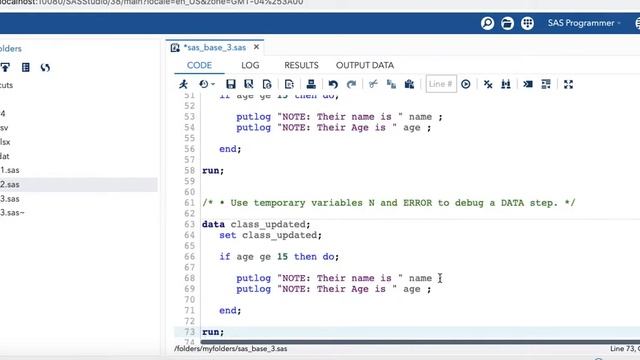The height and width of the screenshot is (360, 640).
Task: Click the comment on line 61
Action: pos(389,203)
